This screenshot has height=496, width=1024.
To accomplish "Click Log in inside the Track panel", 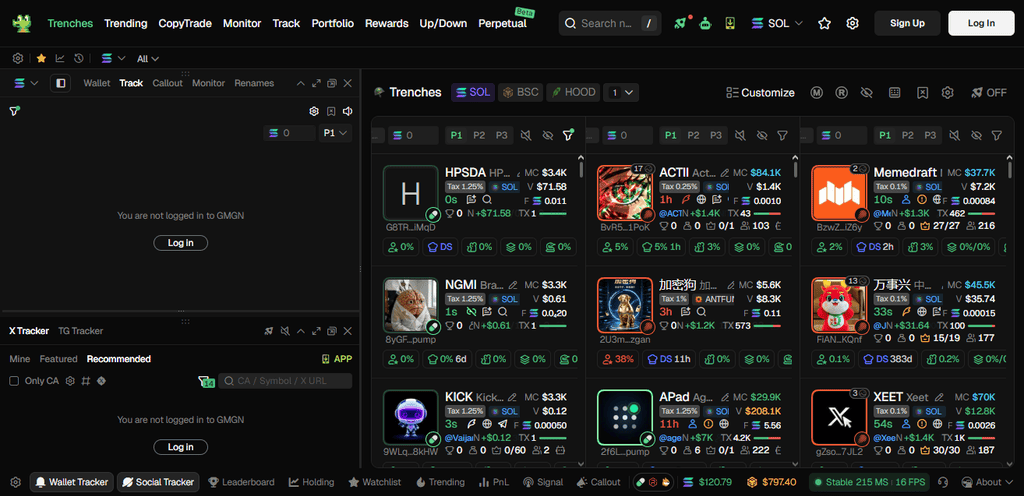I will click(x=180, y=243).
